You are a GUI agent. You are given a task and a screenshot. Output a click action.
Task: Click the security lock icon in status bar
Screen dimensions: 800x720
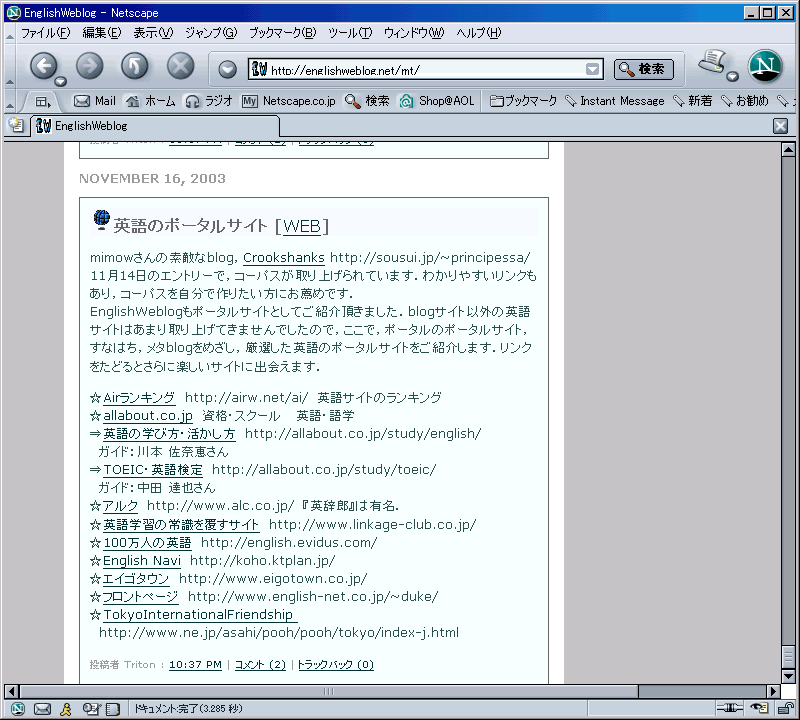pyautogui.click(x=785, y=708)
